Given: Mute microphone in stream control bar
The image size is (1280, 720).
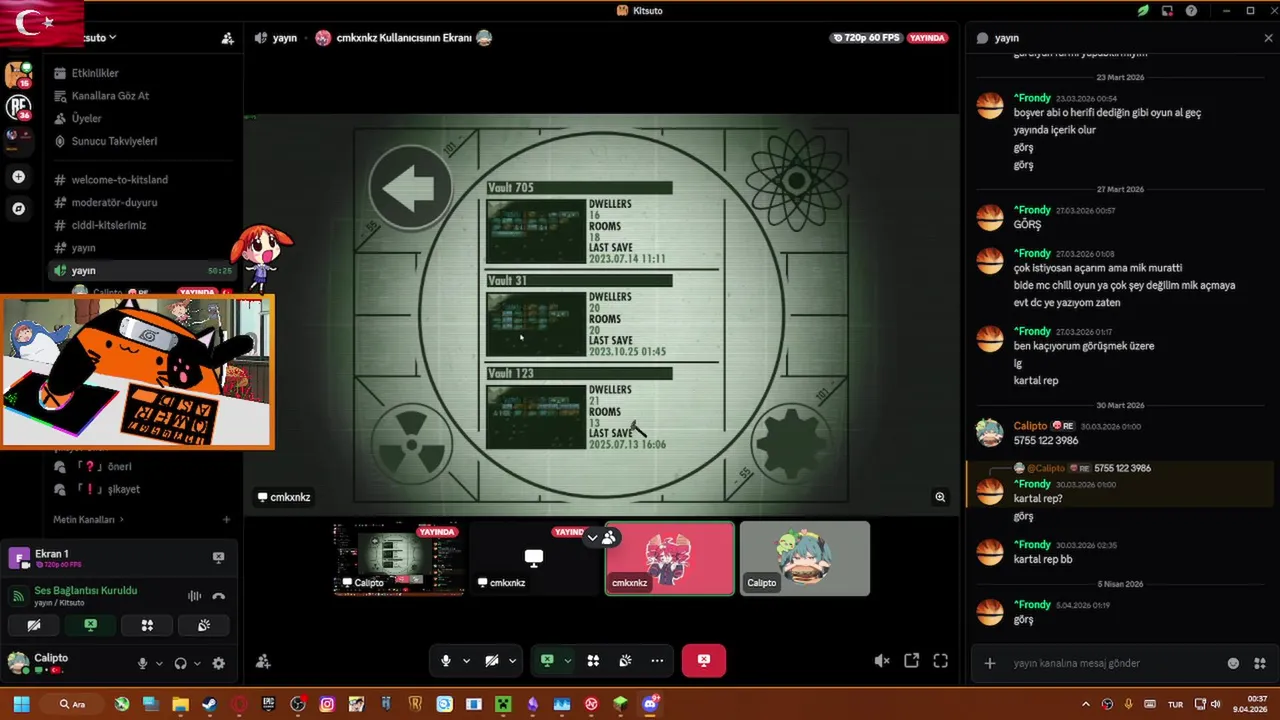Looking at the screenshot, I should coord(446,661).
